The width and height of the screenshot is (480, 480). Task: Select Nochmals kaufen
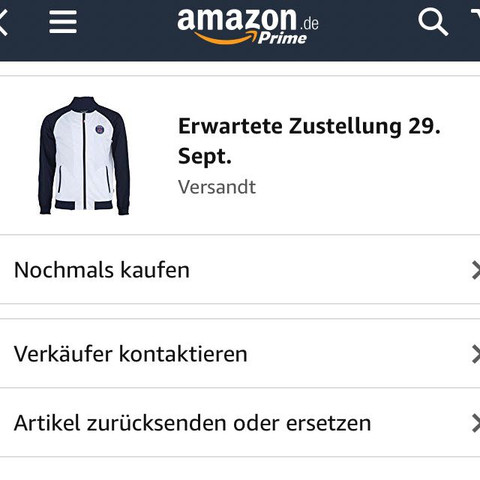click(240, 270)
